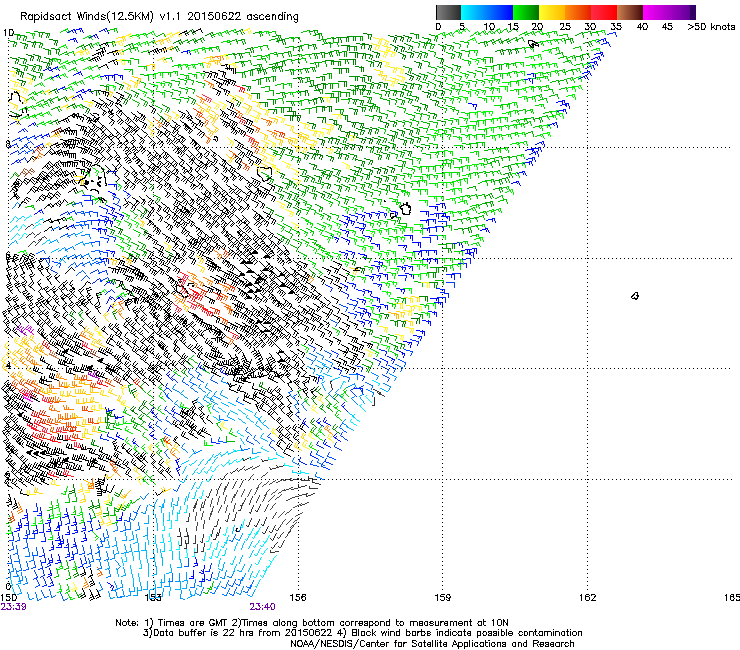Click the cyan-to-blue 5-15 knots legend segment
Screen dimensions: 740x650
[x=487, y=12]
